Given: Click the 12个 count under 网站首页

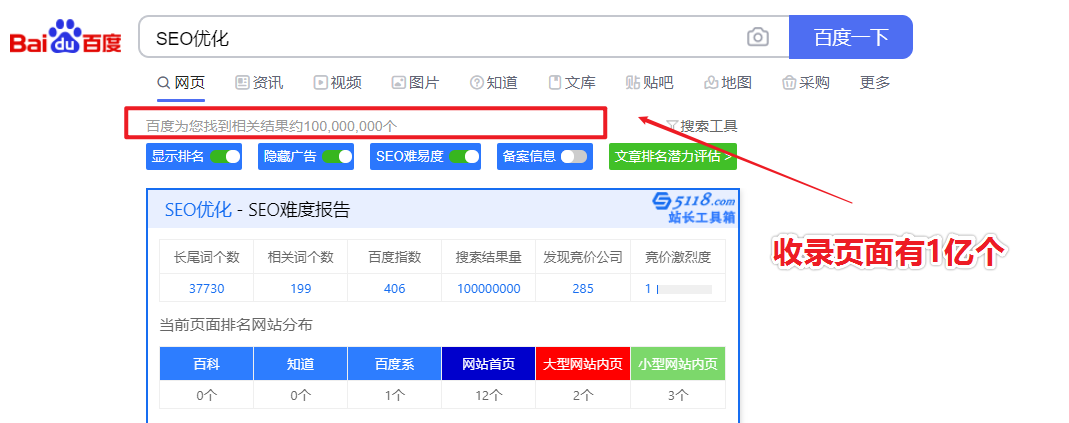Looking at the screenshot, I should (x=489, y=394).
